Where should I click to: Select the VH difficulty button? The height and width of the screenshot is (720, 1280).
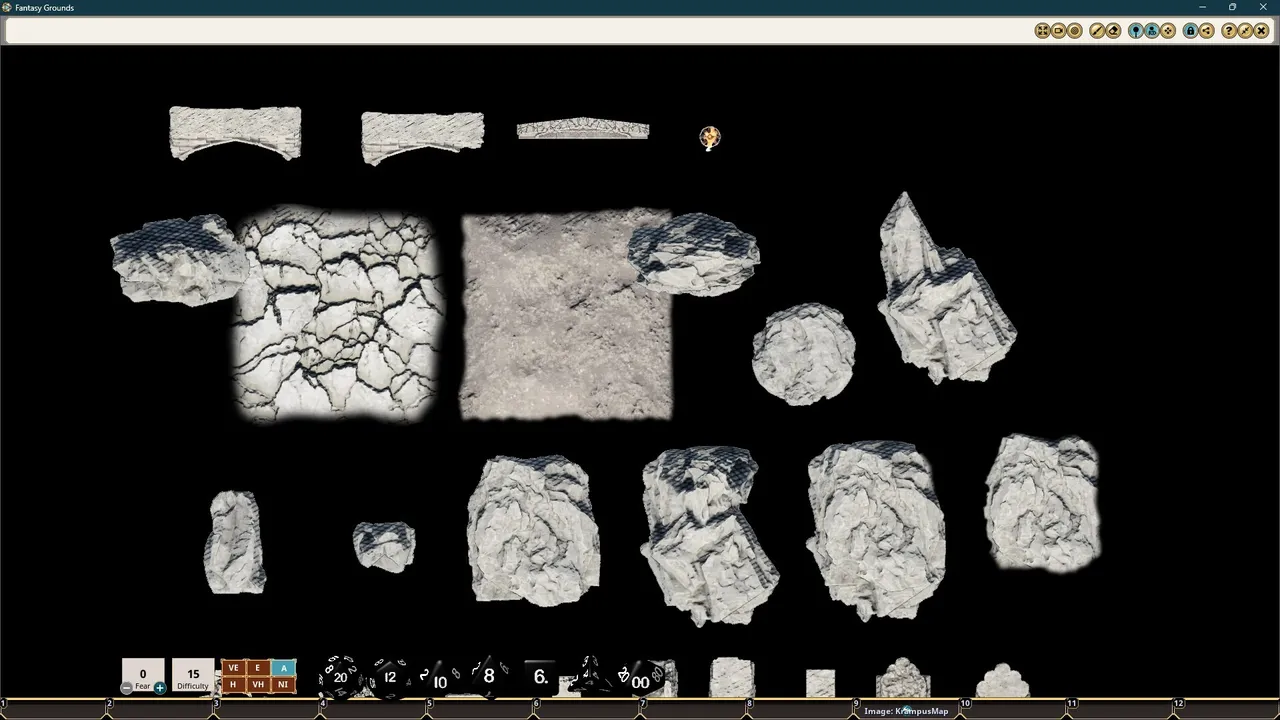pos(258,685)
